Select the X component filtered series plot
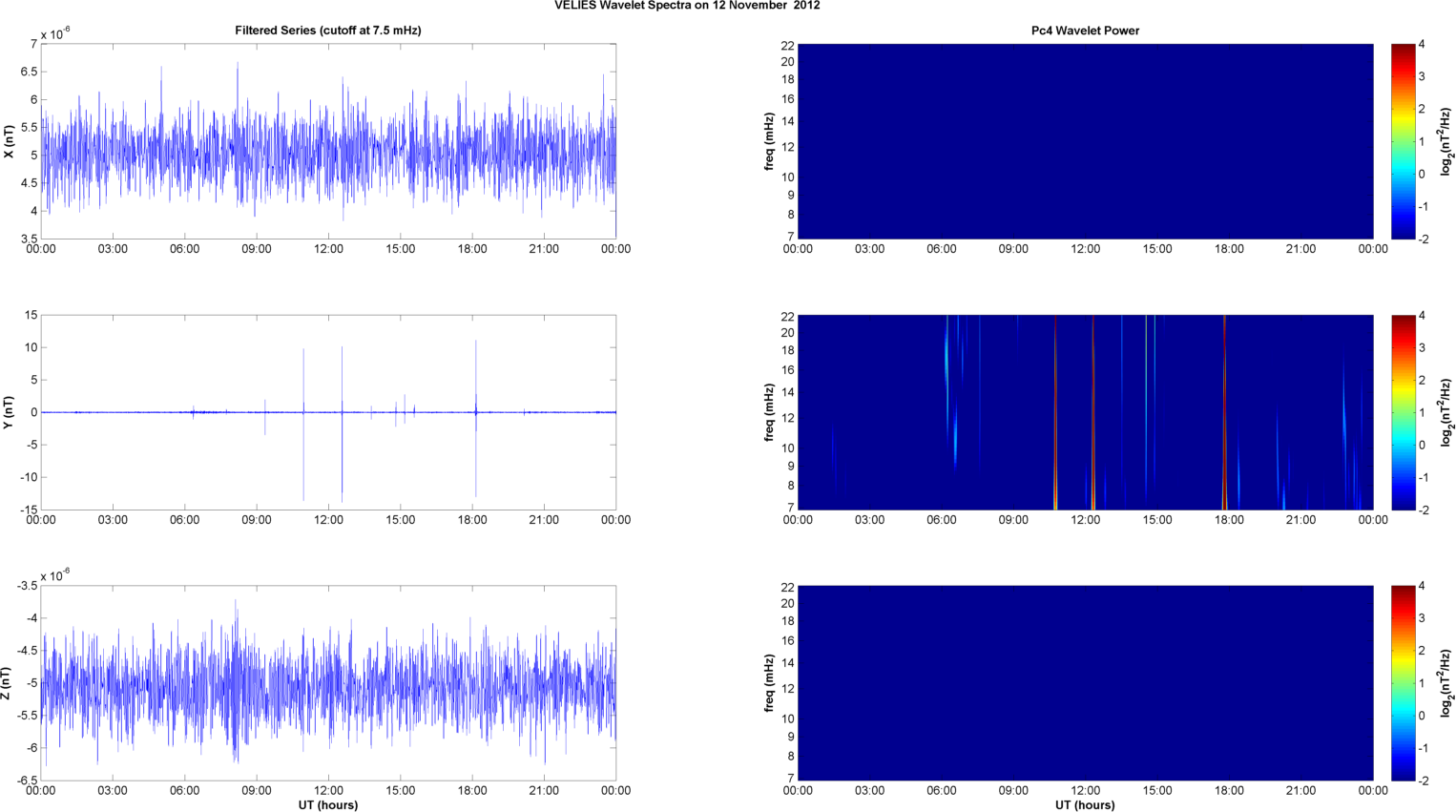Image resolution: width=1456 pixels, height=812 pixels. coord(327,141)
